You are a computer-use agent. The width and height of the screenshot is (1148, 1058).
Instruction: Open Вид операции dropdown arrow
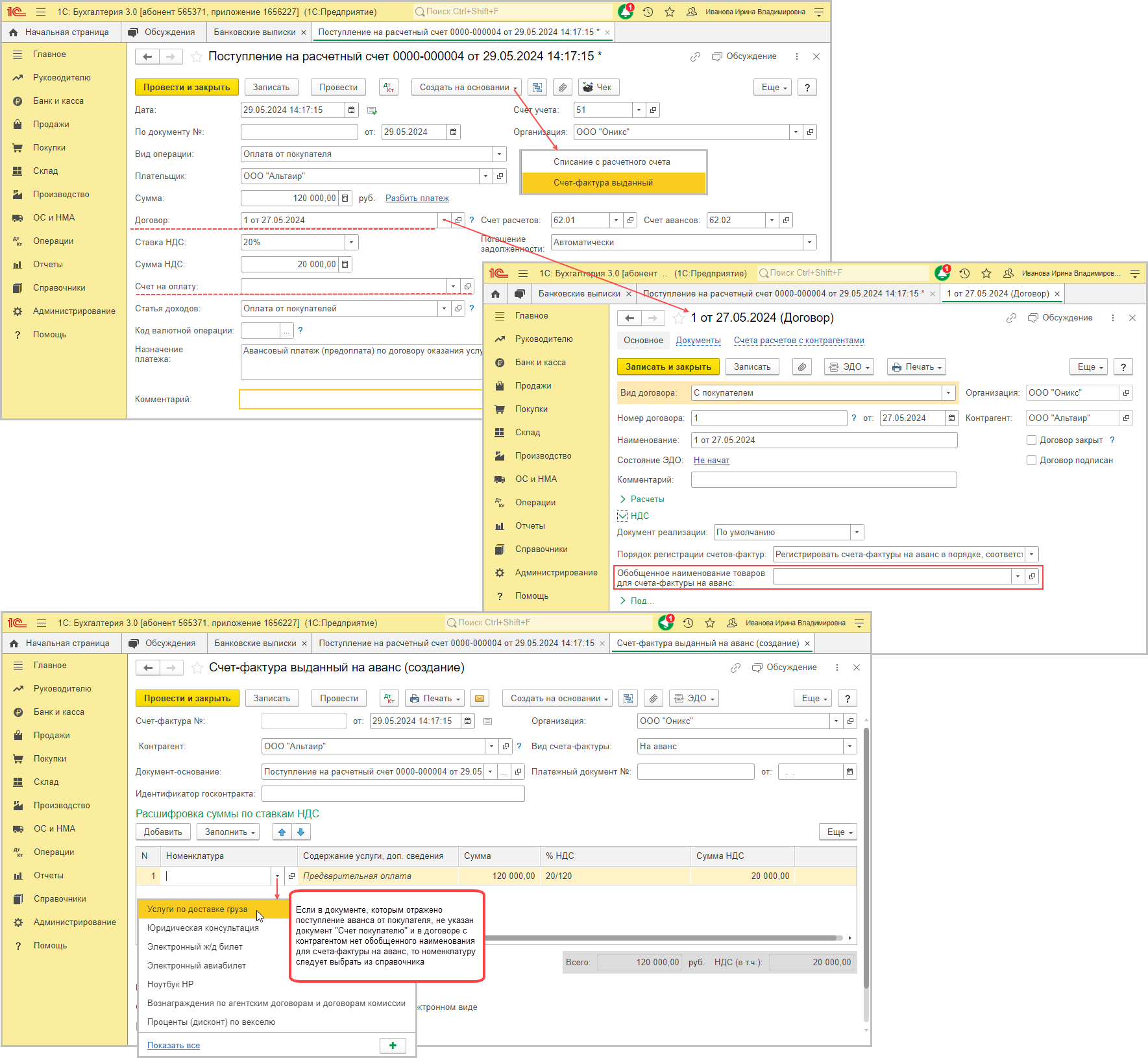click(x=499, y=154)
